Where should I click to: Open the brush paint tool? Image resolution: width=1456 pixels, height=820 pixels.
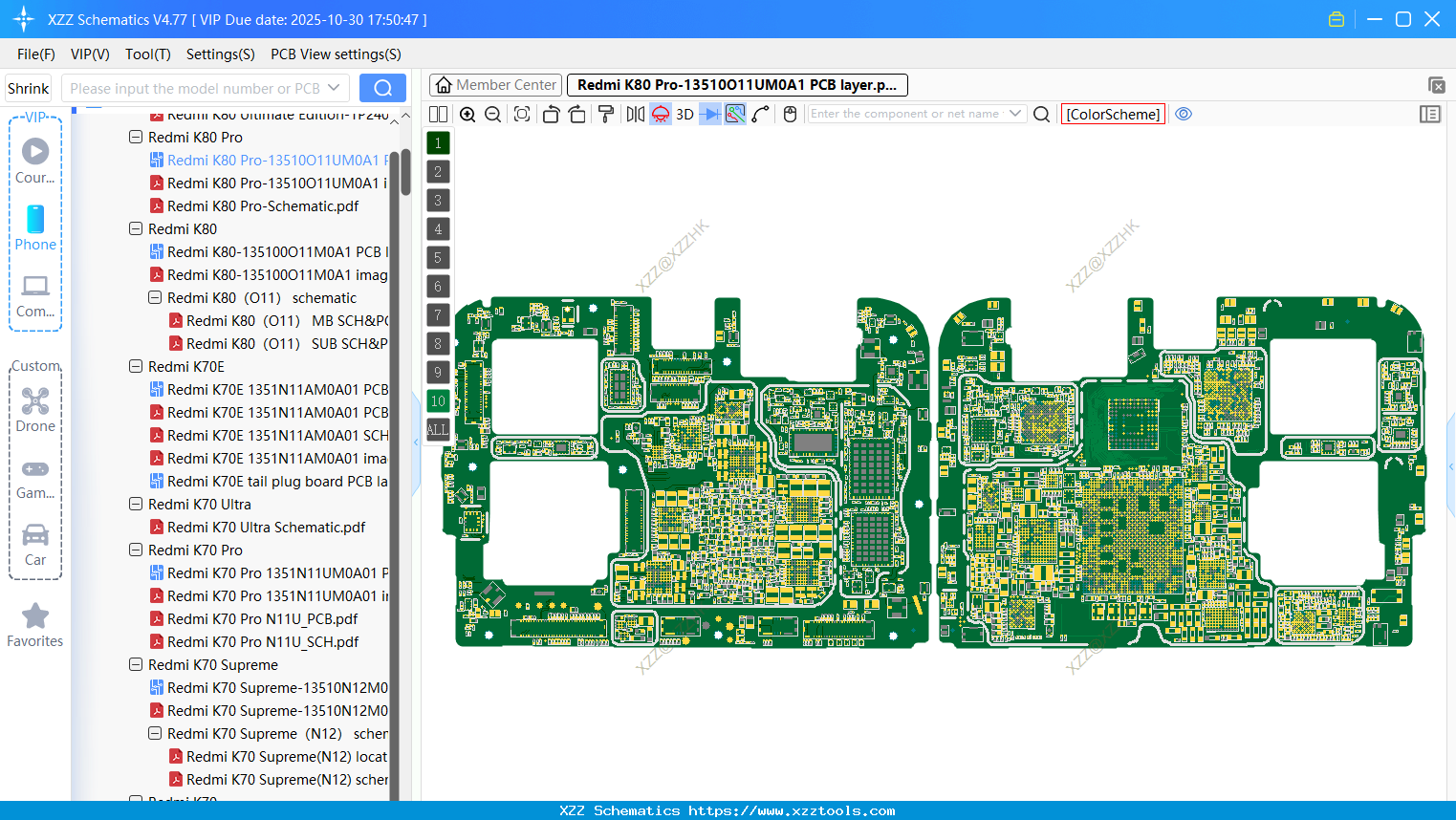[606, 114]
